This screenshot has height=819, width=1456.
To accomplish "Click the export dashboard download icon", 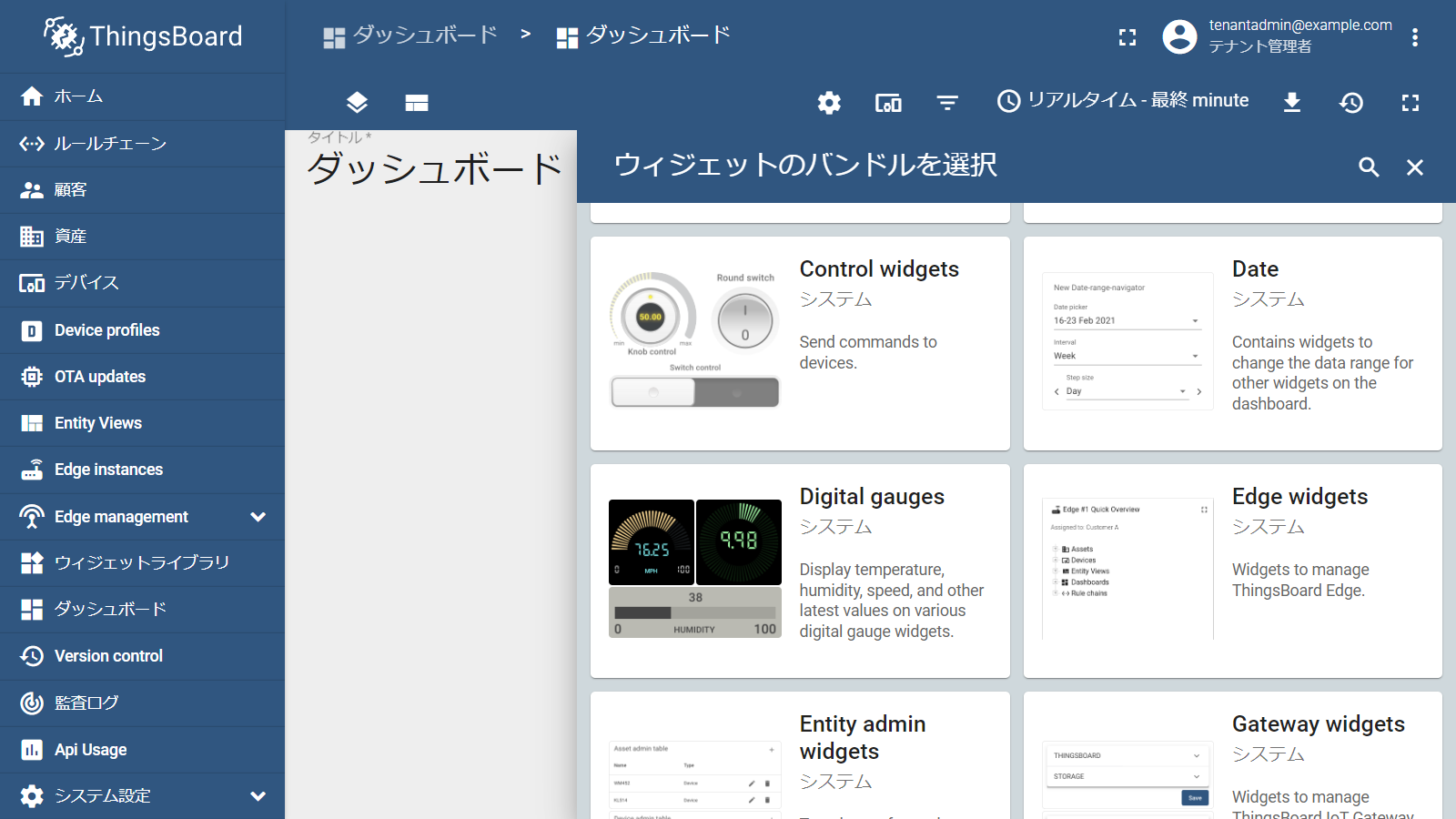I will click(x=1291, y=103).
